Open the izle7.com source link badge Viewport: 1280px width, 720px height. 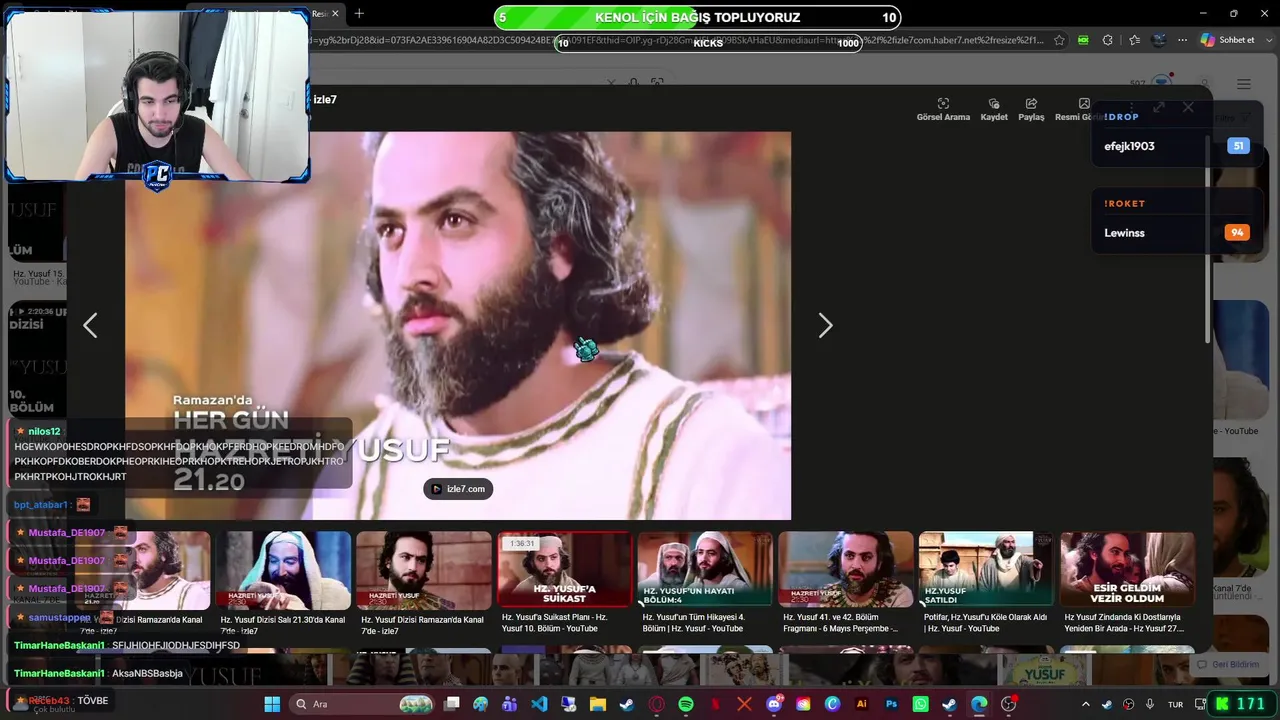(x=458, y=489)
